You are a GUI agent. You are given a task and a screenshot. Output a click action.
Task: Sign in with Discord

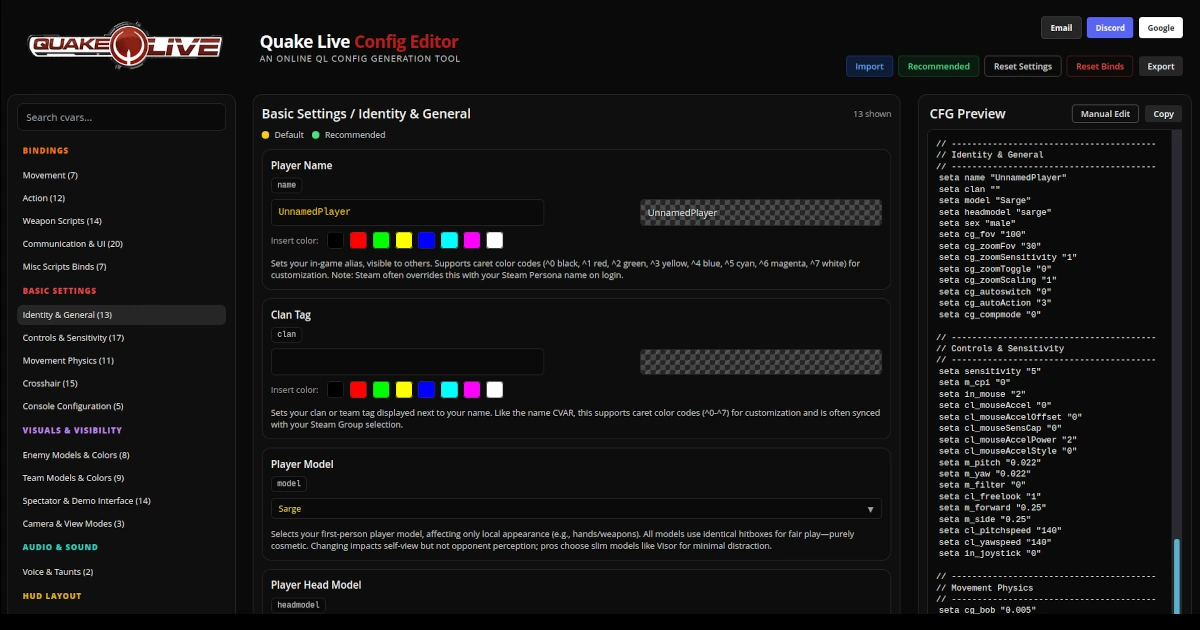[1110, 28]
